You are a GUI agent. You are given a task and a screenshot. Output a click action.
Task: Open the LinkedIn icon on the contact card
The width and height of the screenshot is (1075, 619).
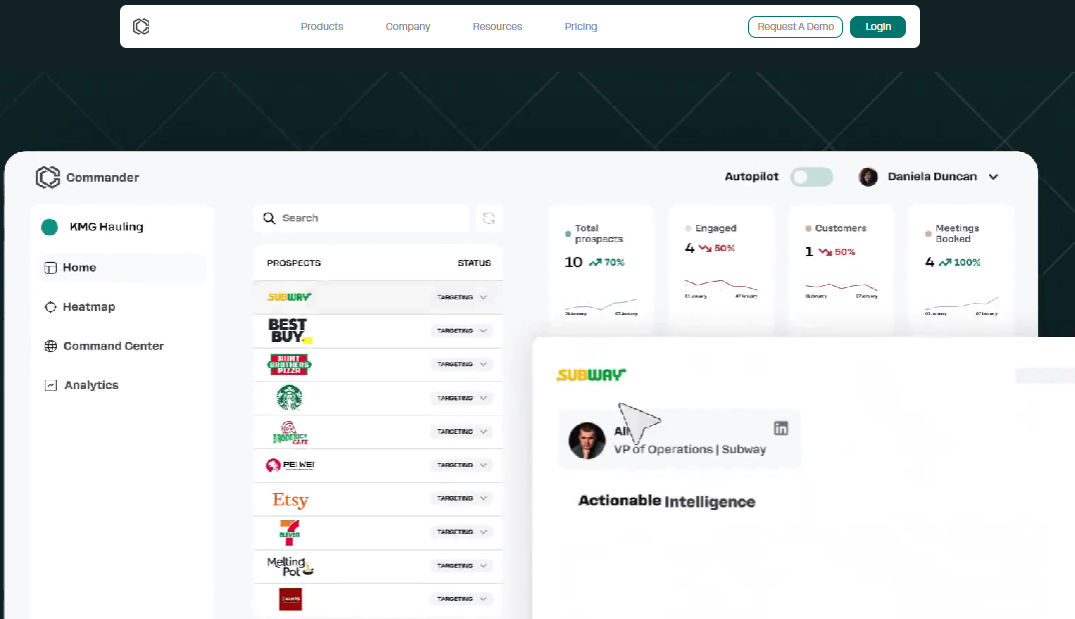point(781,428)
